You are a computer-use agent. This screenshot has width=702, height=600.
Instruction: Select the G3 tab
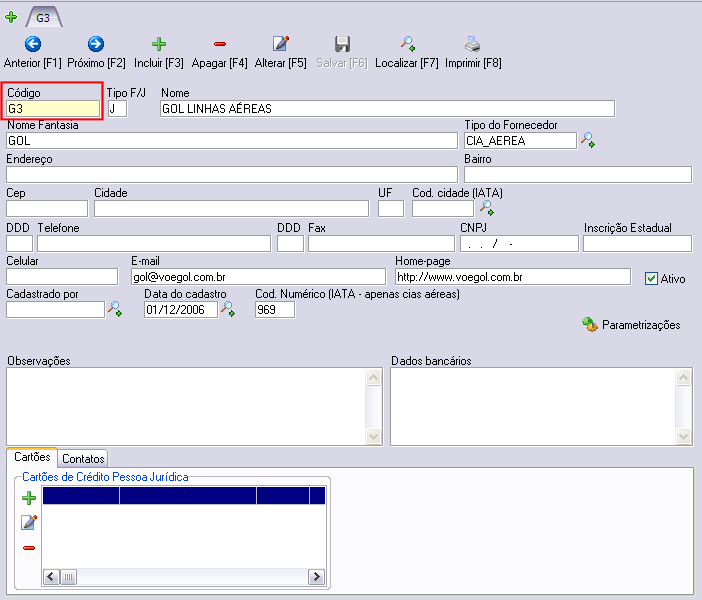(43, 18)
